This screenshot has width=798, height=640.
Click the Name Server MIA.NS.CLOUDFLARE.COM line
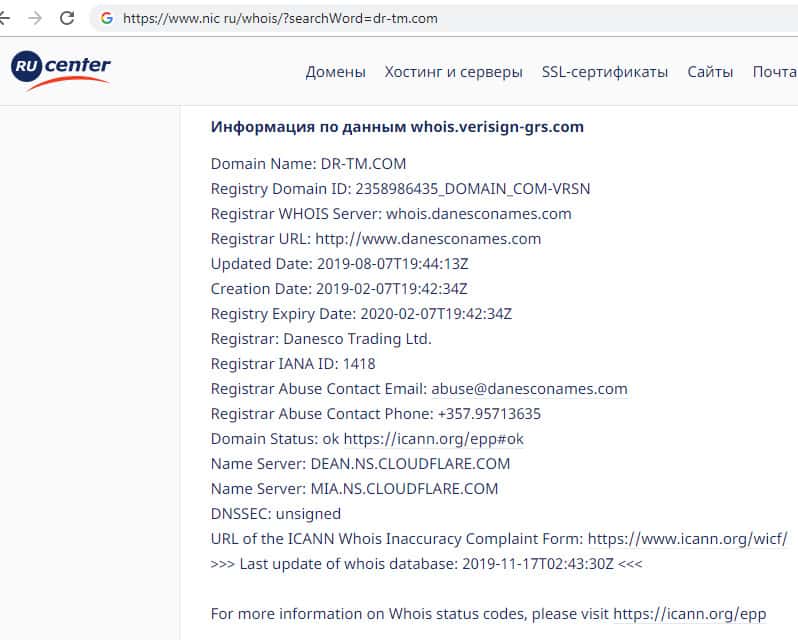[x=354, y=488]
